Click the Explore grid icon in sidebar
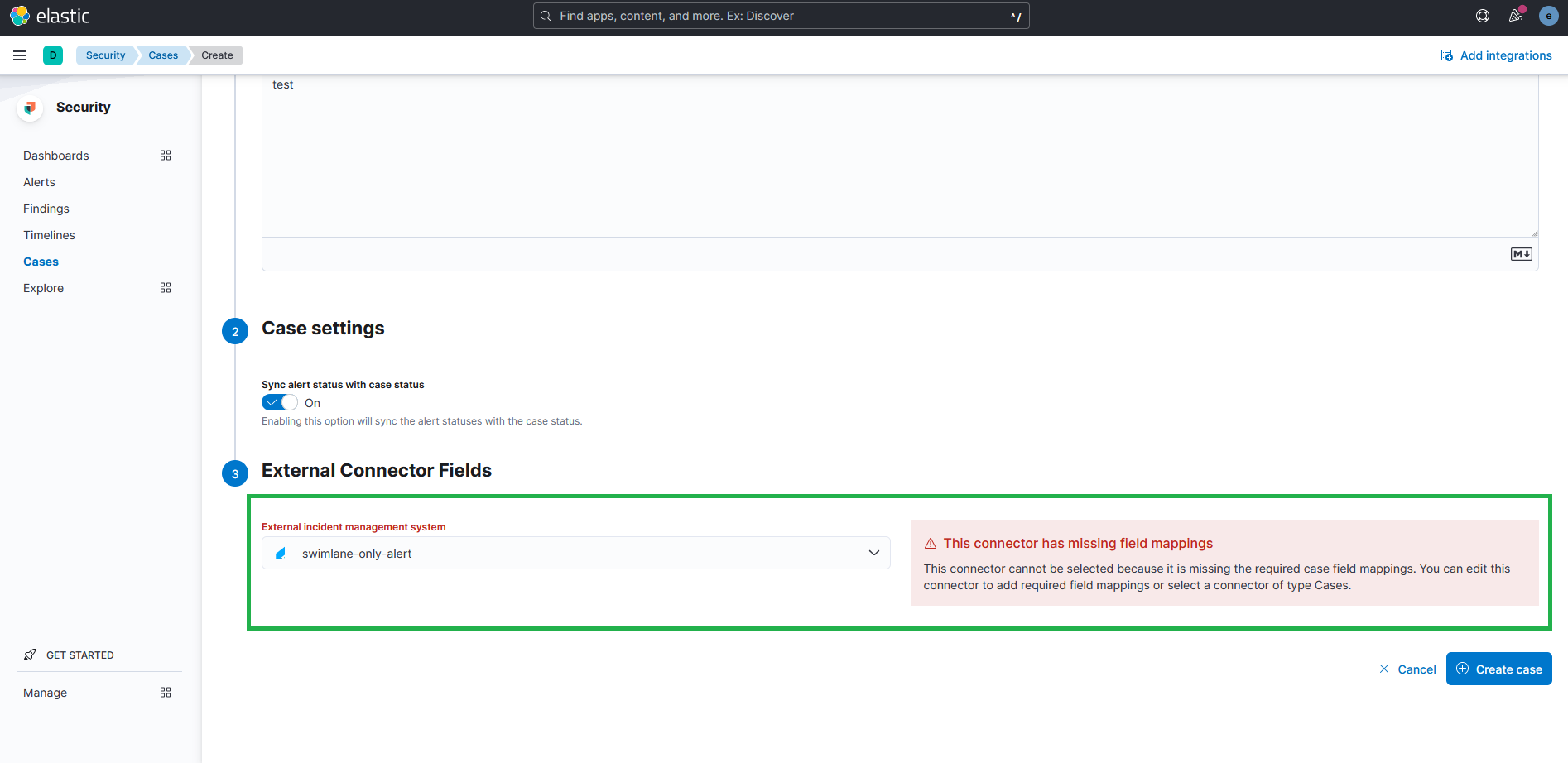This screenshot has width=1568, height=763. (x=166, y=287)
